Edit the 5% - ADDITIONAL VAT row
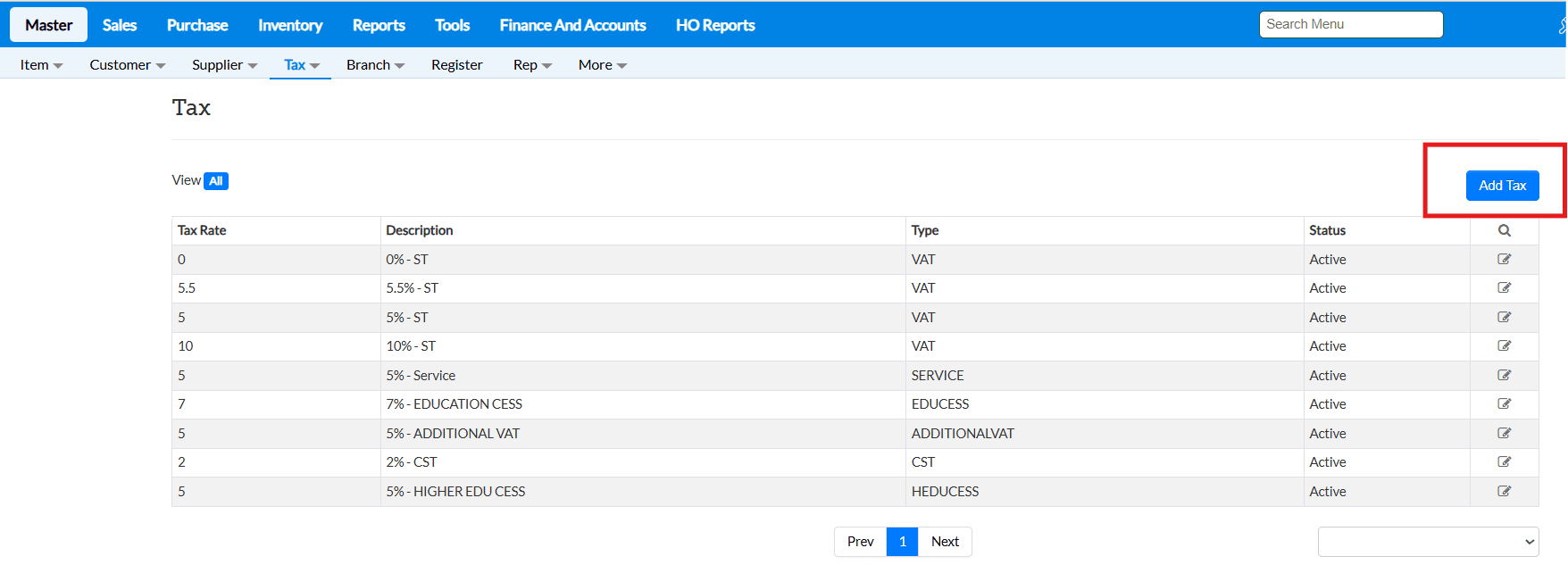 1505,433
